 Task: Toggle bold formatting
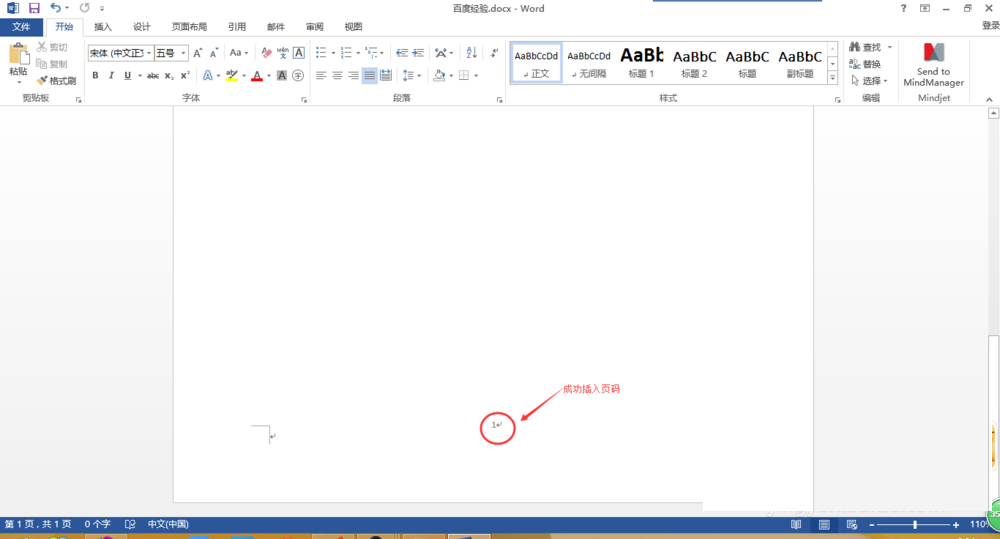coord(96,75)
